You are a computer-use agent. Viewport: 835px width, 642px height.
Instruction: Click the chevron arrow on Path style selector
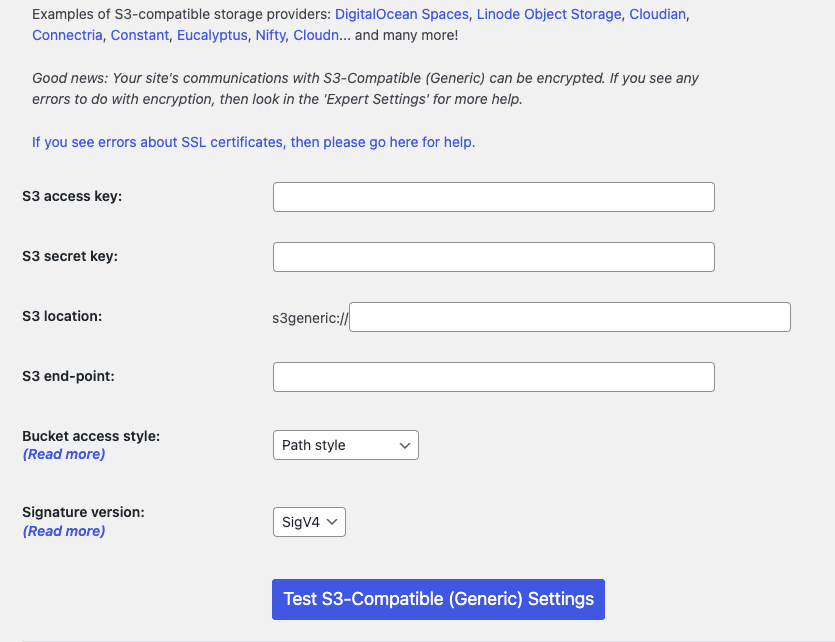pos(405,445)
